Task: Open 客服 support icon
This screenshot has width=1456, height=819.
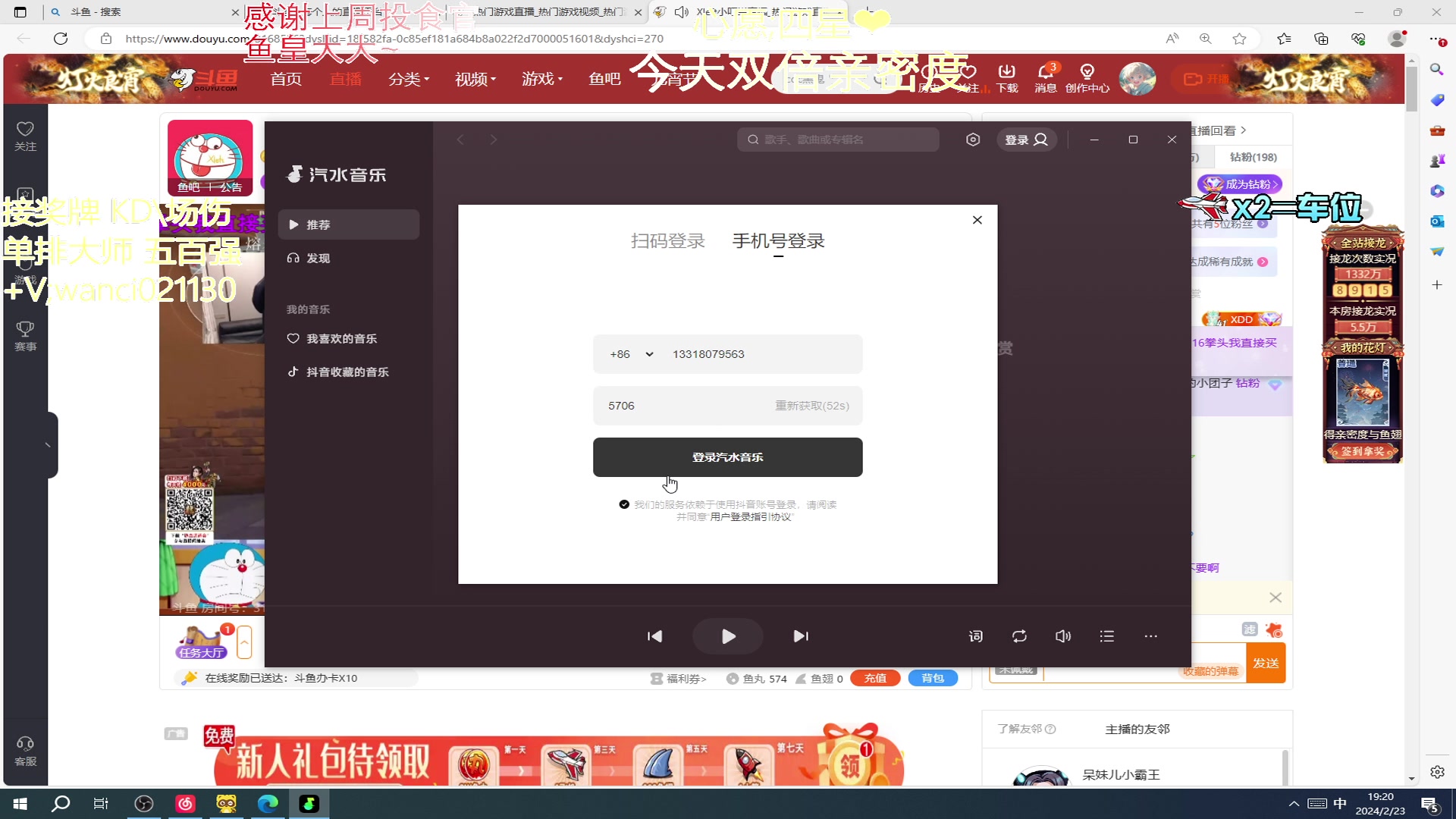Action: [25, 752]
